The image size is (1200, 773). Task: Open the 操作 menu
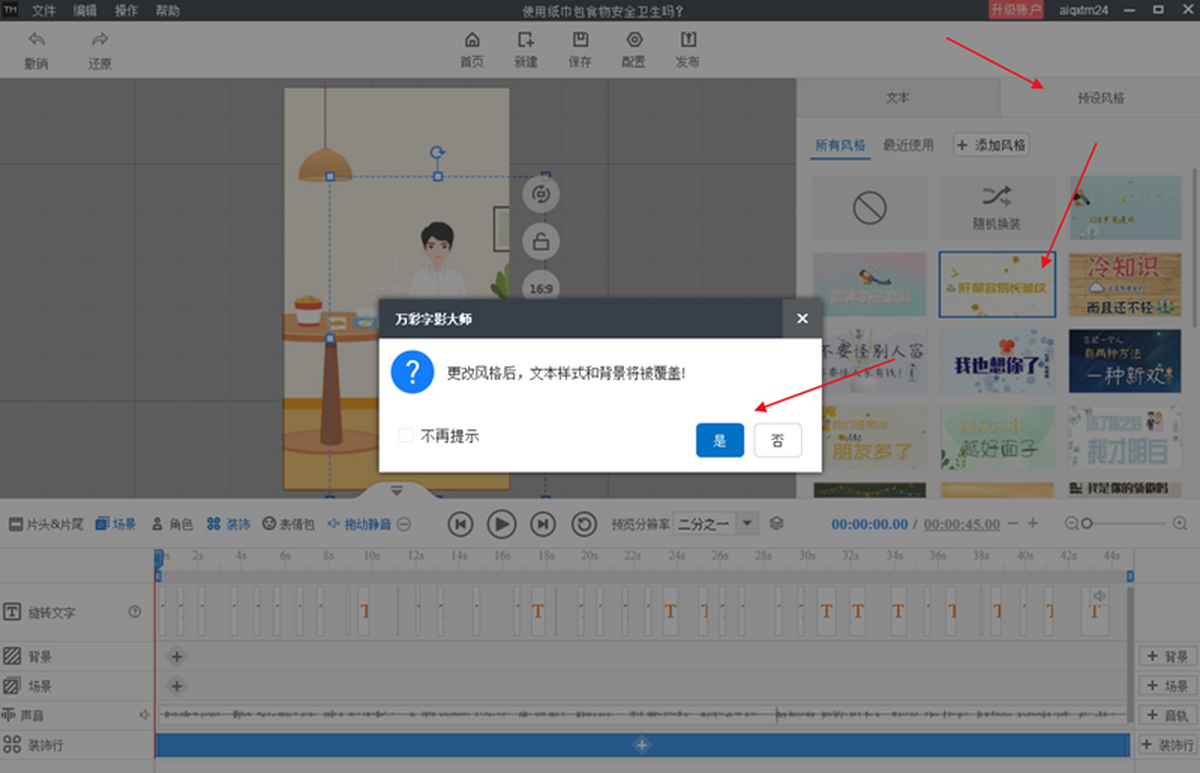(x=126, y=11)
